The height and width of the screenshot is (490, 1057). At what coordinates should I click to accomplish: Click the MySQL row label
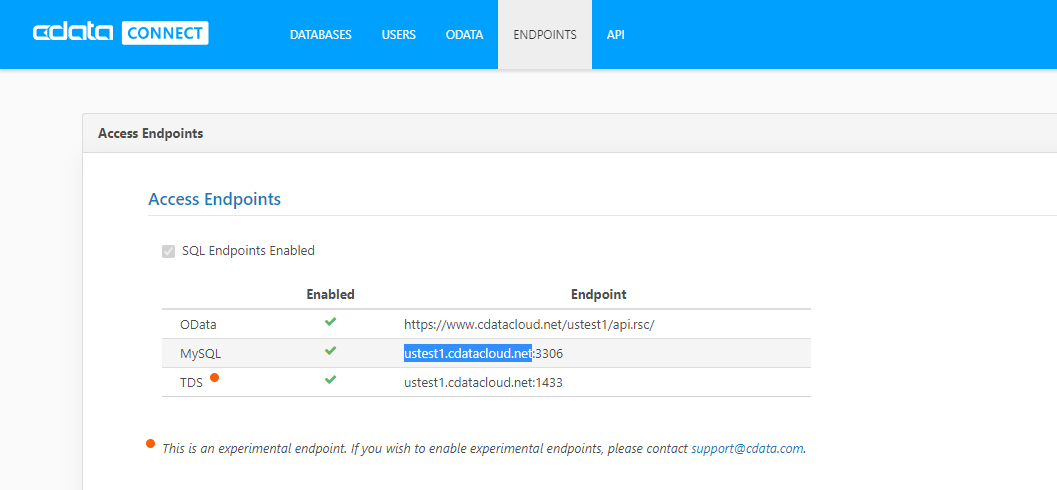[x=200, y=353]
